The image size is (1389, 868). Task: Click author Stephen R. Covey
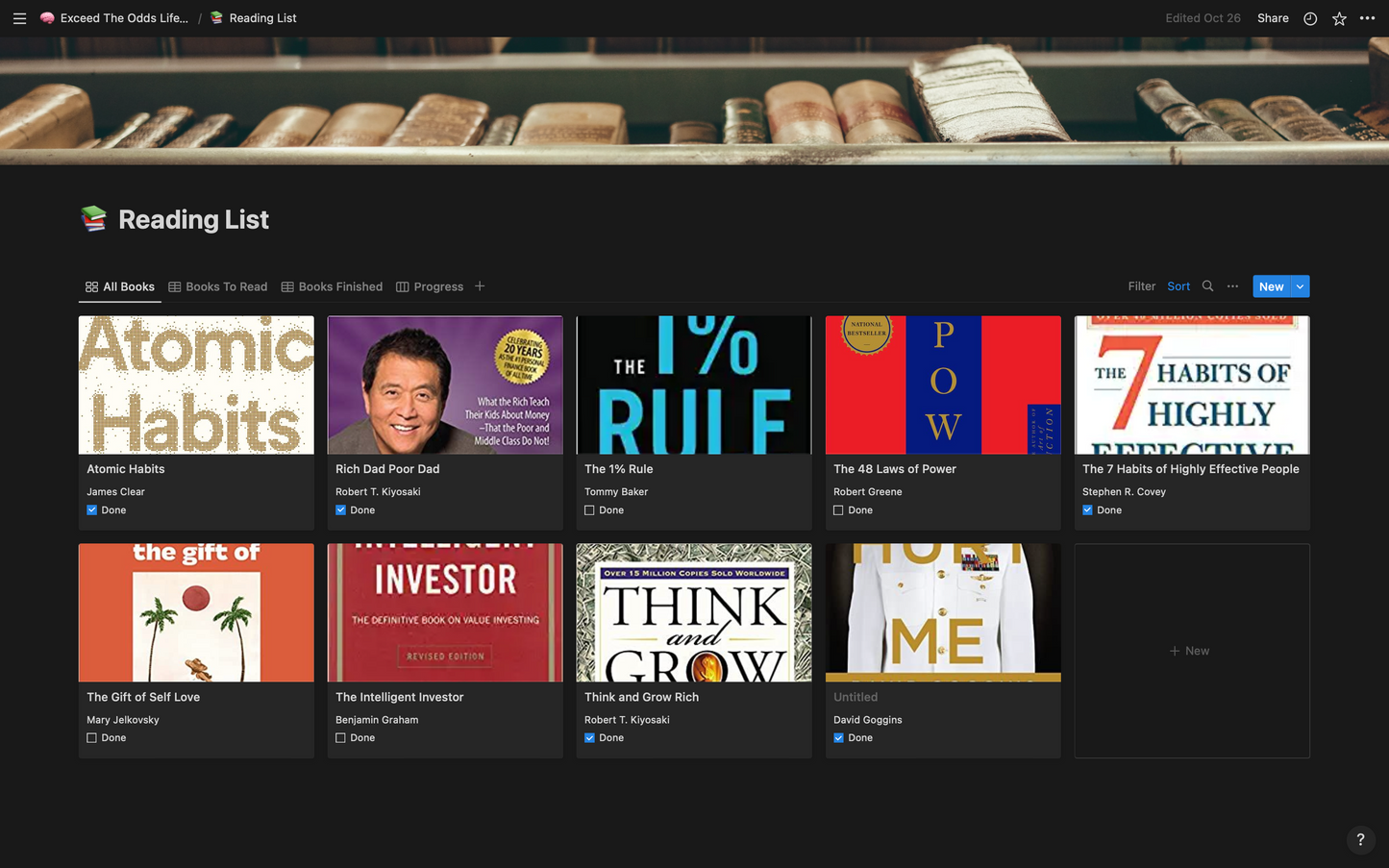1124,491
